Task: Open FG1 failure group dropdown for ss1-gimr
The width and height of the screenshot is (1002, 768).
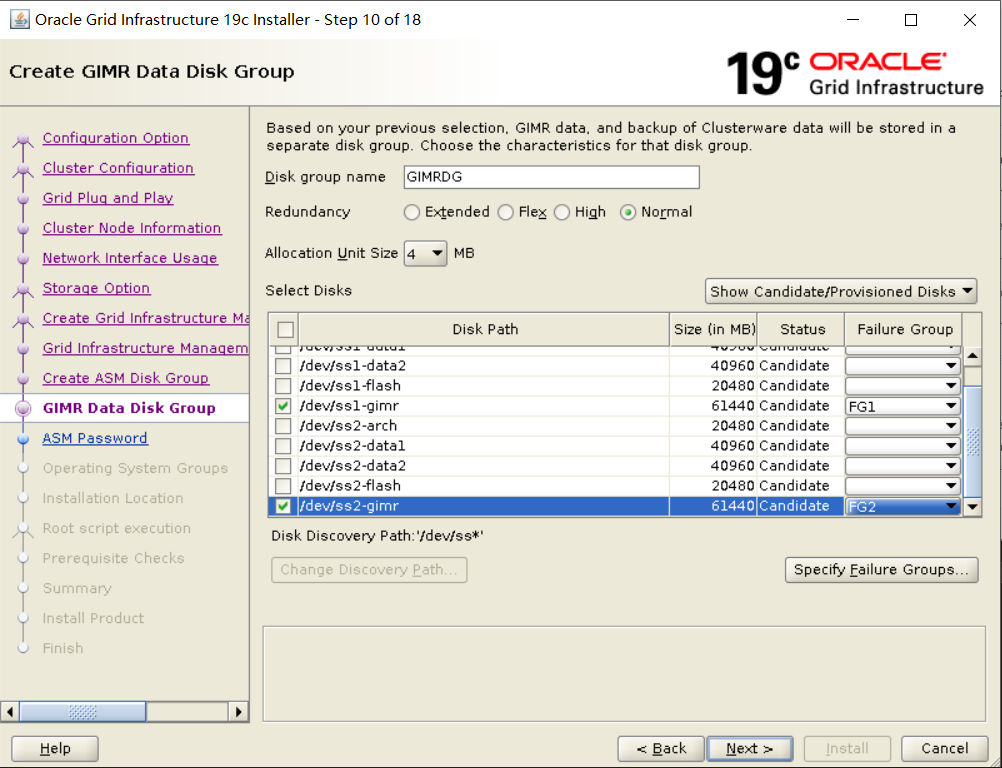Action: click(x=902, y=406)
